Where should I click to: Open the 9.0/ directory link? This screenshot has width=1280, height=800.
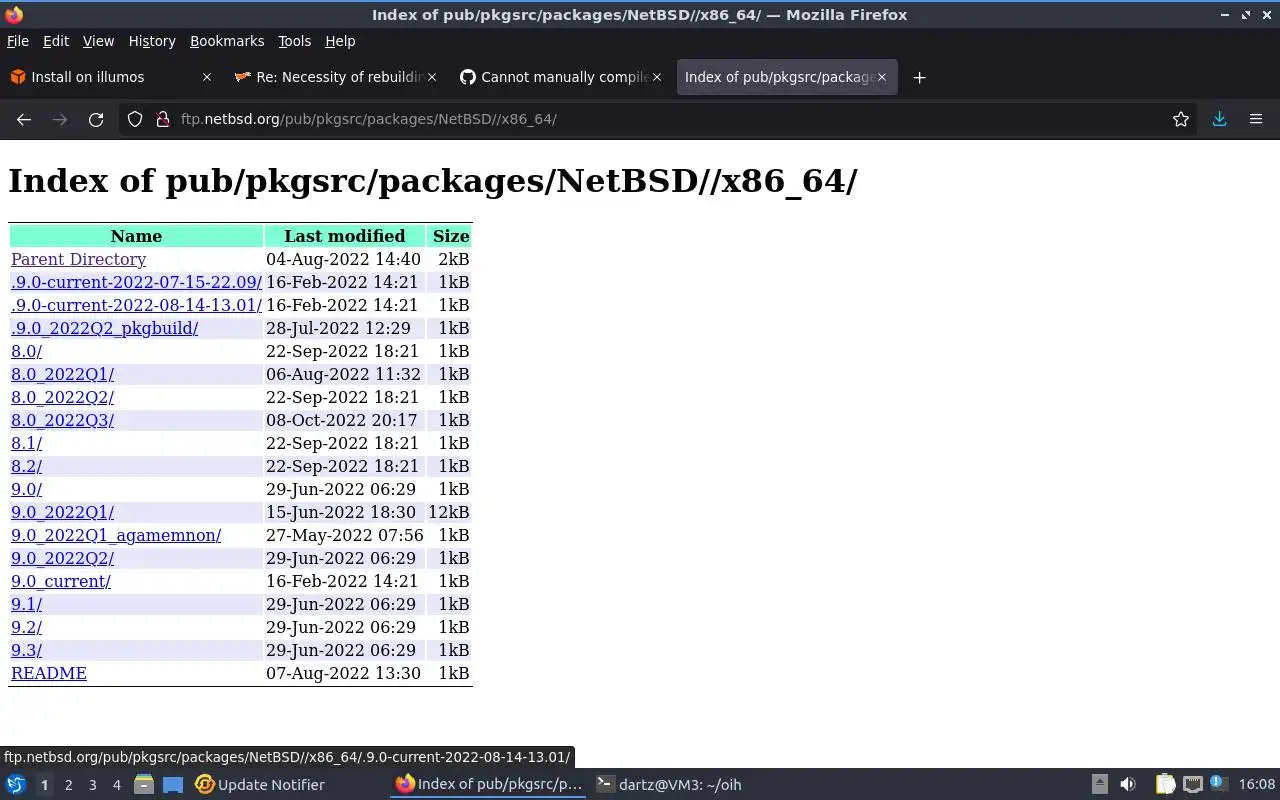point(26,489)
